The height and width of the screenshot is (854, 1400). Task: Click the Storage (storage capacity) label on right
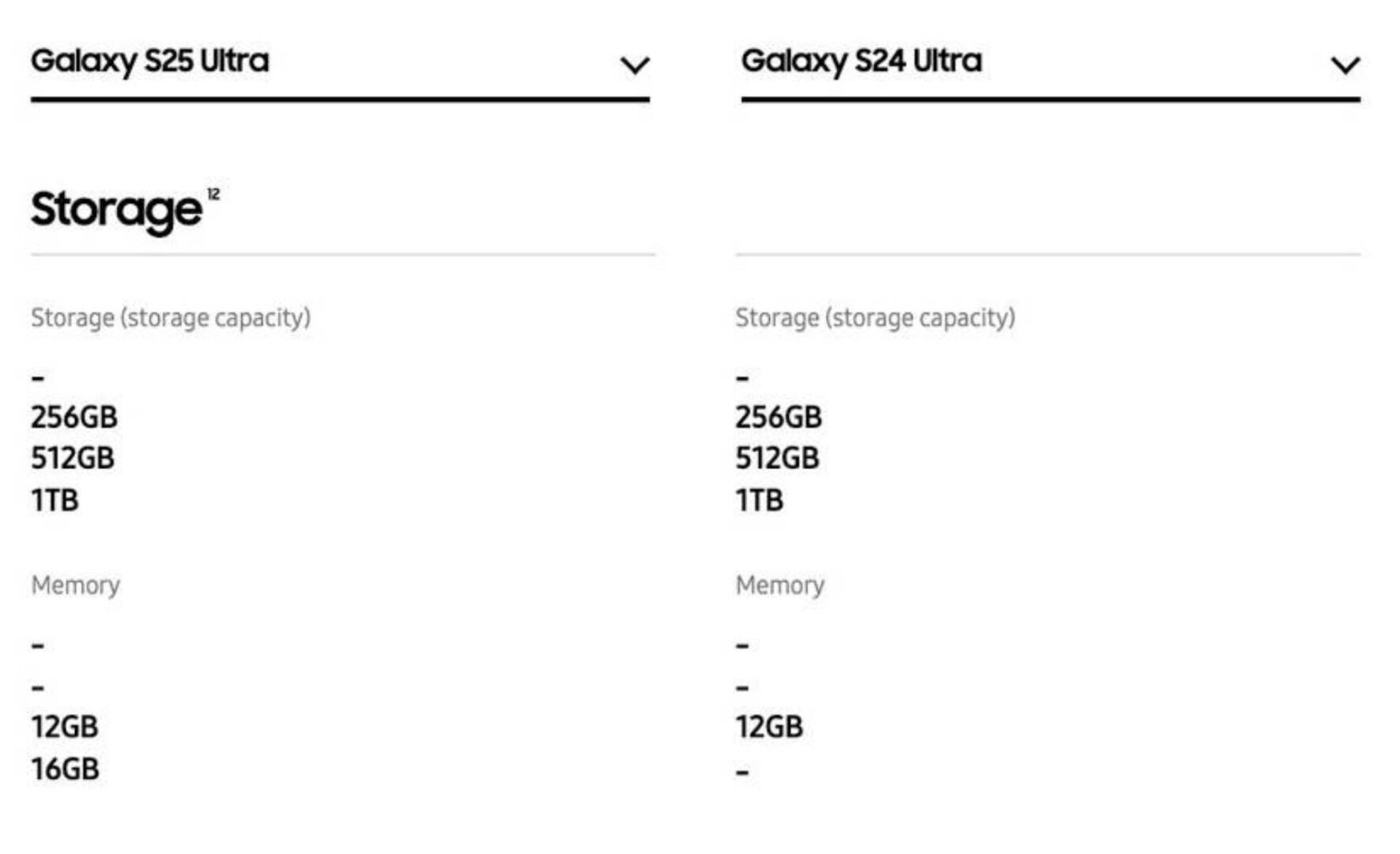[875, 318]
